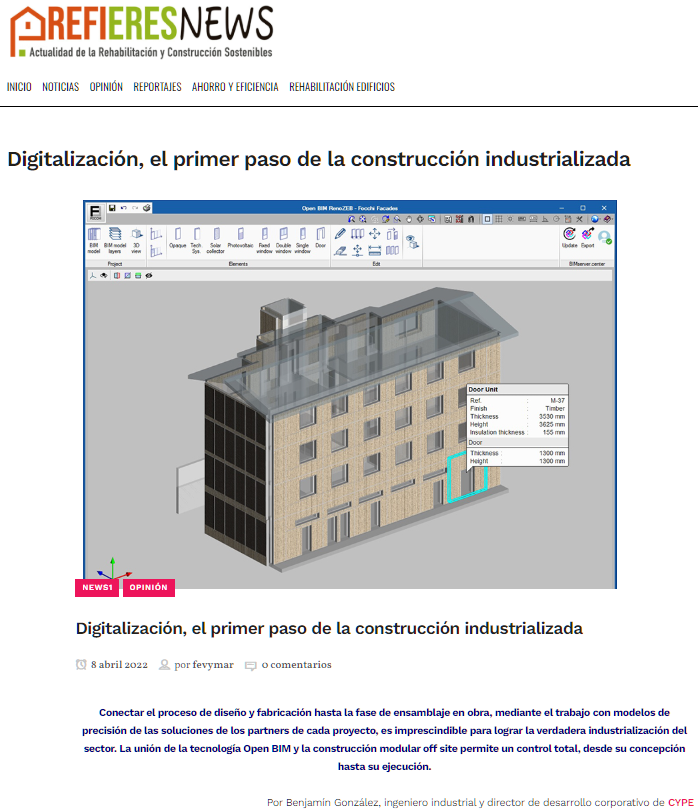Navigate to REPORTAJES
Image resolution: width=698 pixels, height=811 pixels.
pyautogui.click(x=157, y=87)
